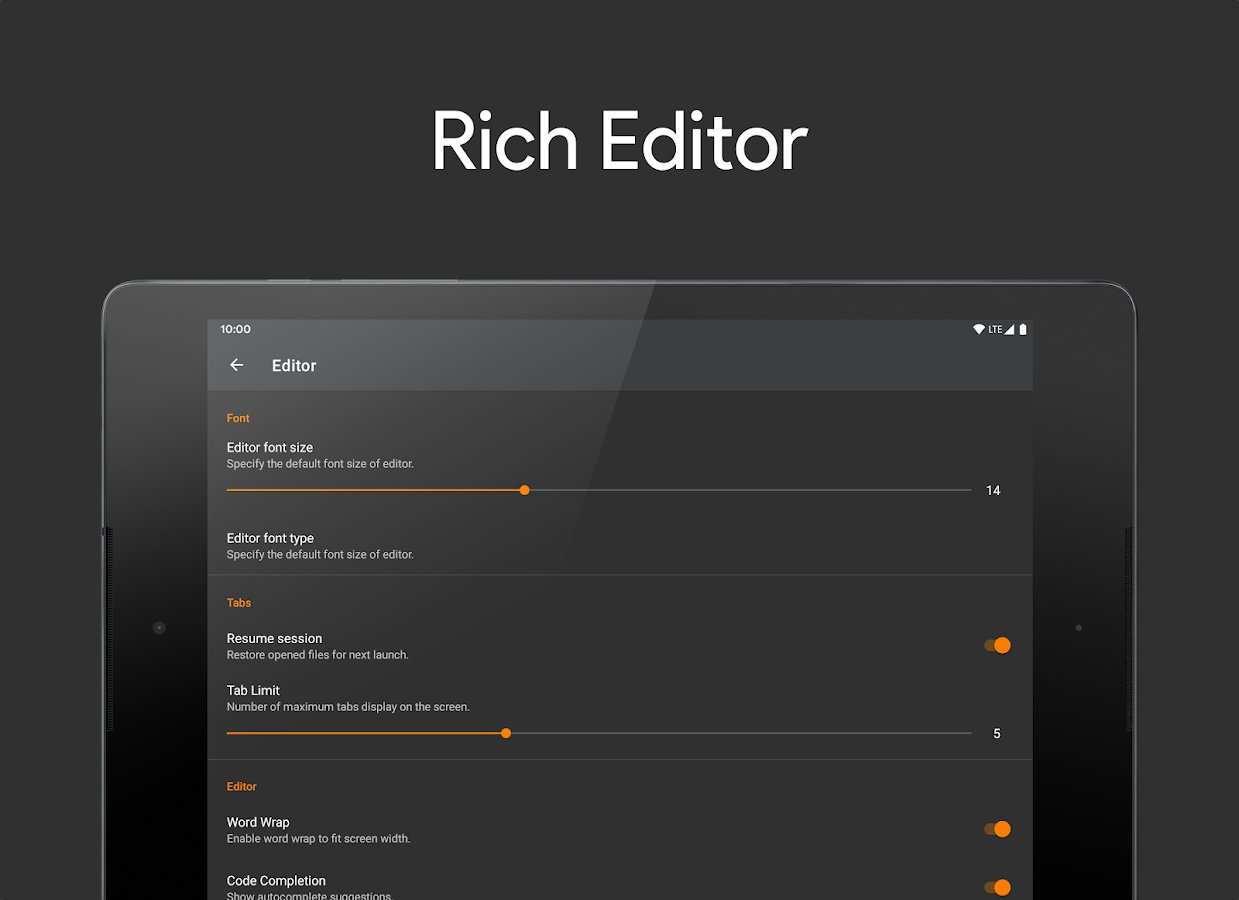The image size is (1239, 900).
Task: Tap the LTE signal indicator
Action: click(x=1001, y=330)
